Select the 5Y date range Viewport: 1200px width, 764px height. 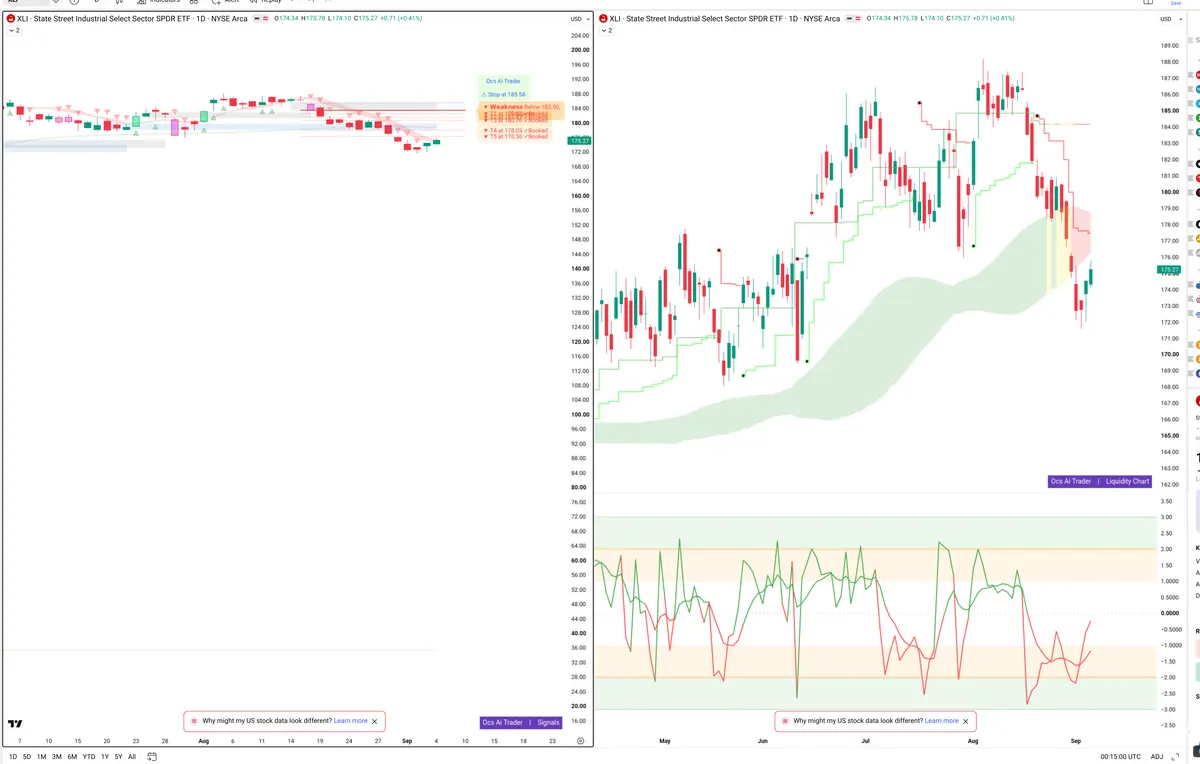[x=118, y=757]
